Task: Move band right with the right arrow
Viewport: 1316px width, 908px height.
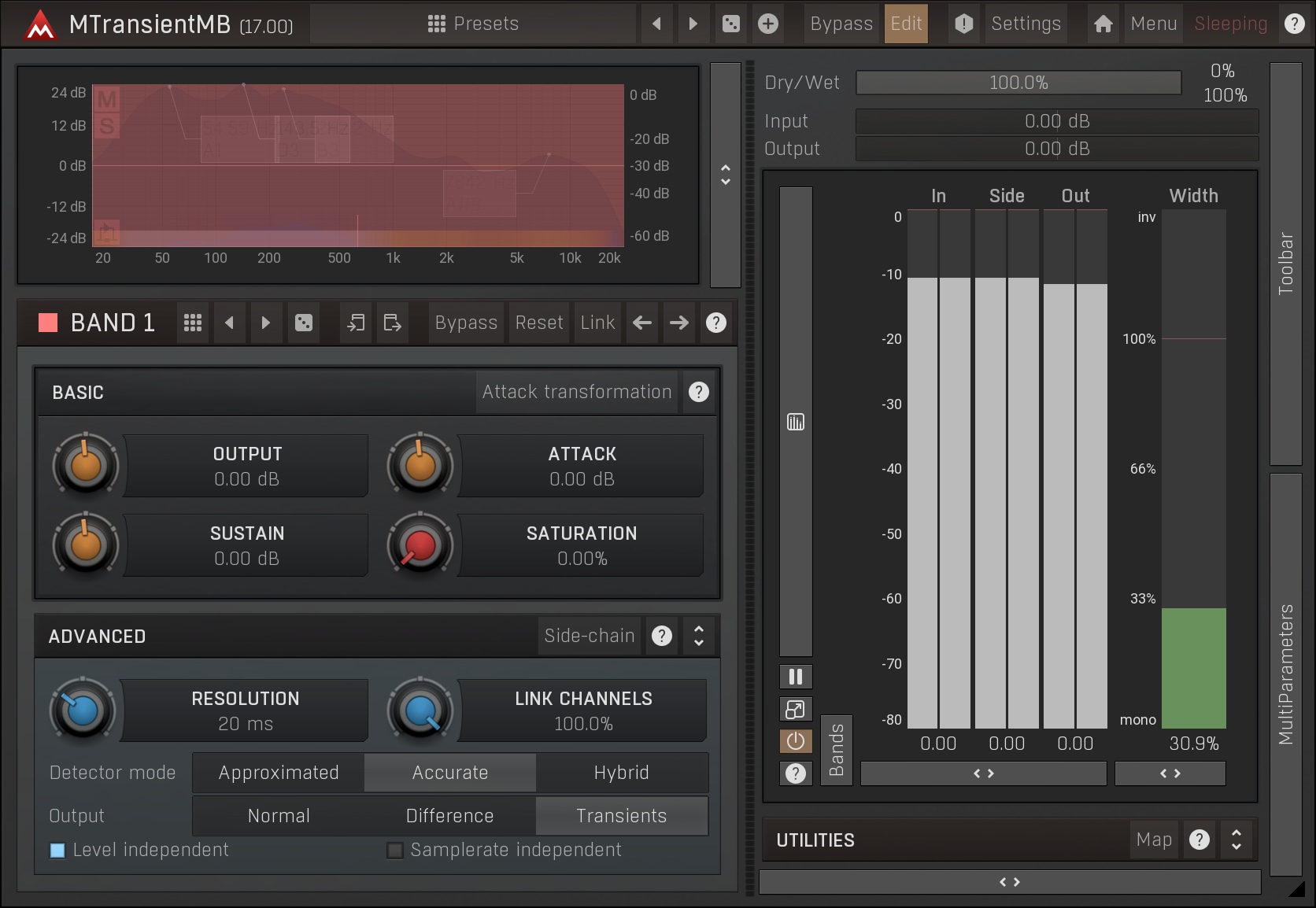Action: [x=678, y=323]
